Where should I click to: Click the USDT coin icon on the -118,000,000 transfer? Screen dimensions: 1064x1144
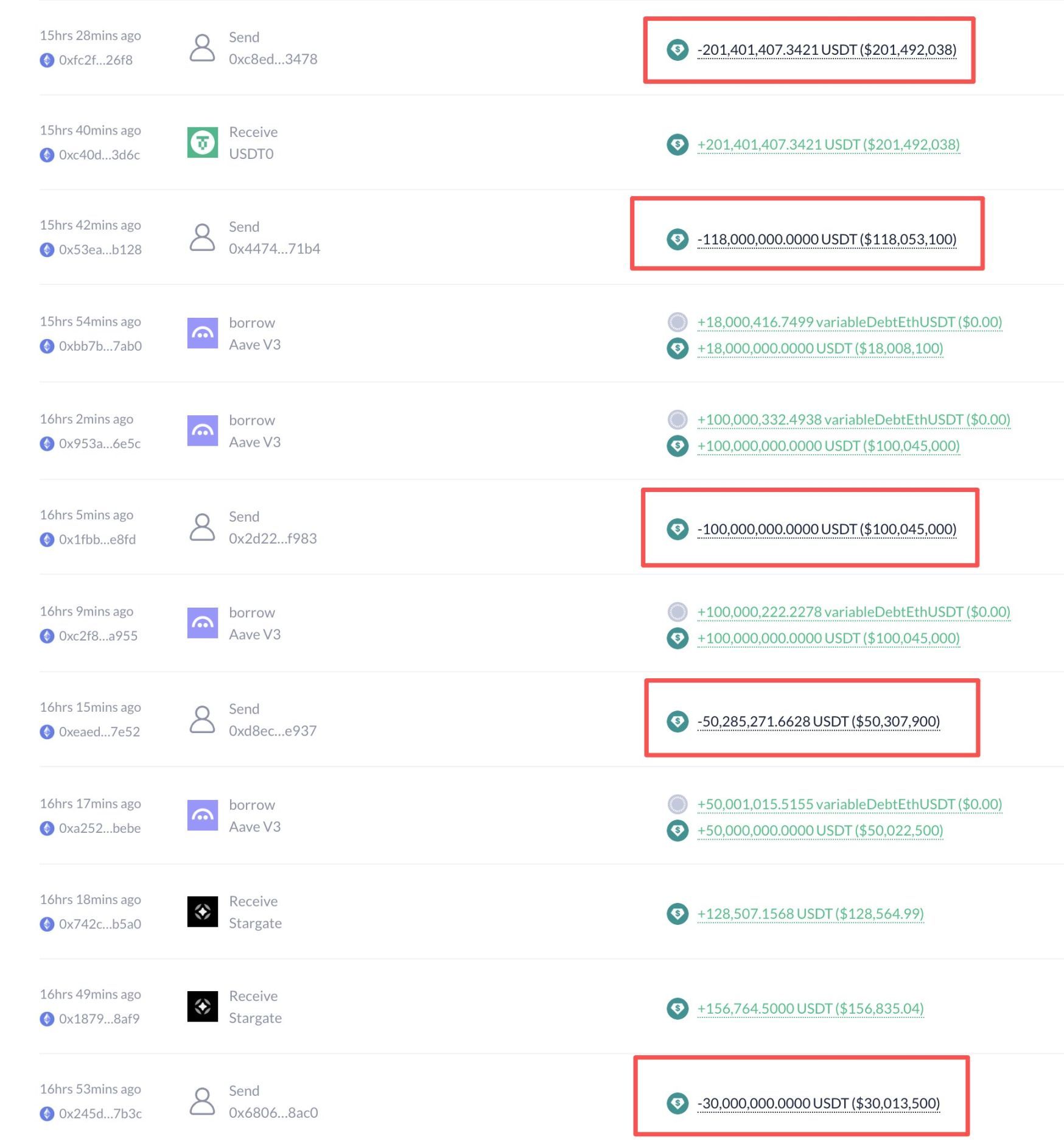point(677,240)
